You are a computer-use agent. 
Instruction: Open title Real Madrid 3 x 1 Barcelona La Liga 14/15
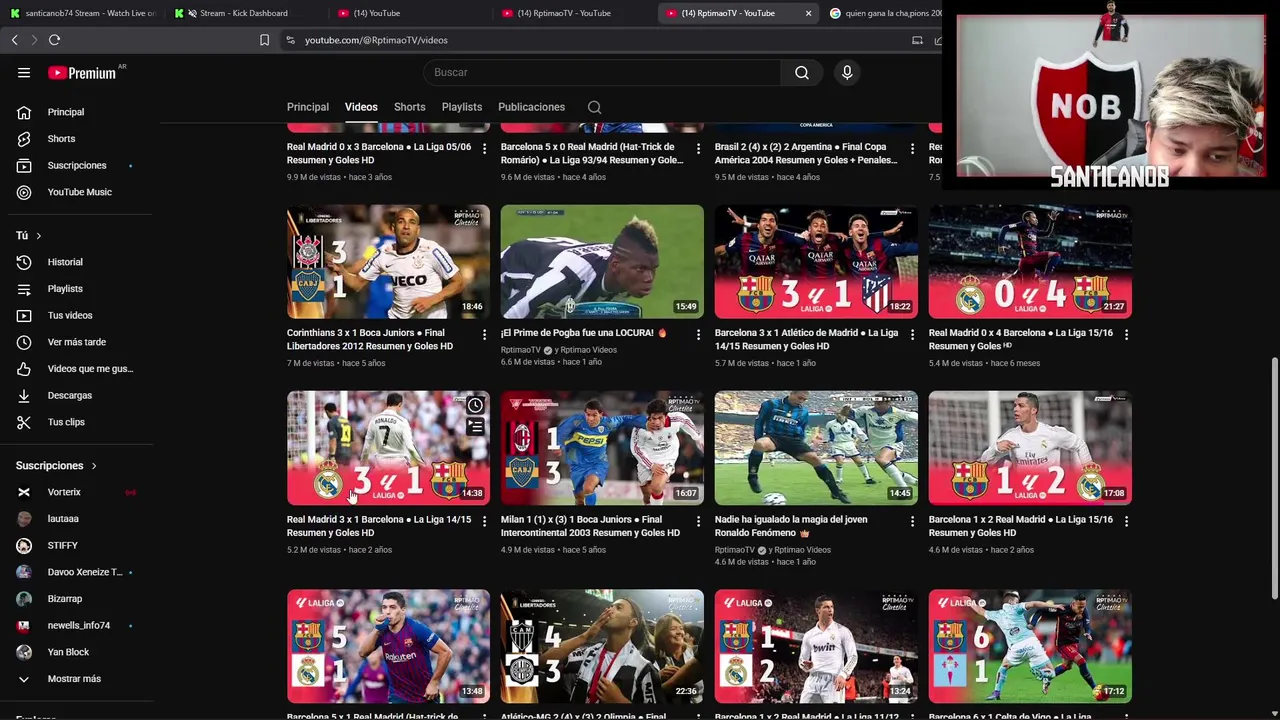(379, 526)
